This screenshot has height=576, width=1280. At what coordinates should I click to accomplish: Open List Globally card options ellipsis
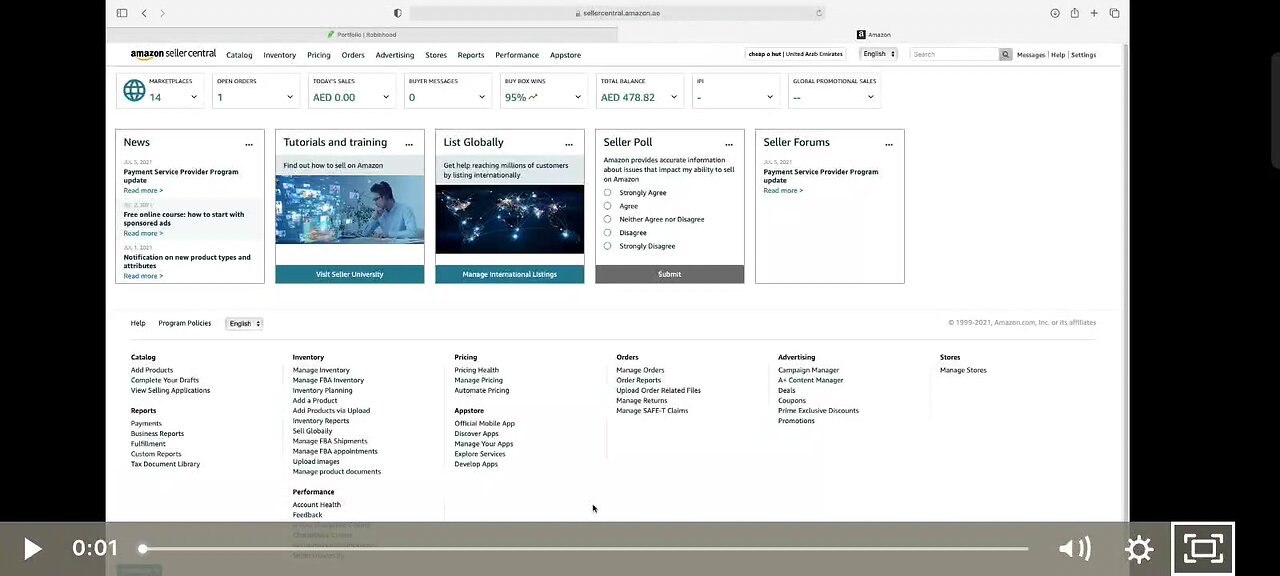[569, 144]
